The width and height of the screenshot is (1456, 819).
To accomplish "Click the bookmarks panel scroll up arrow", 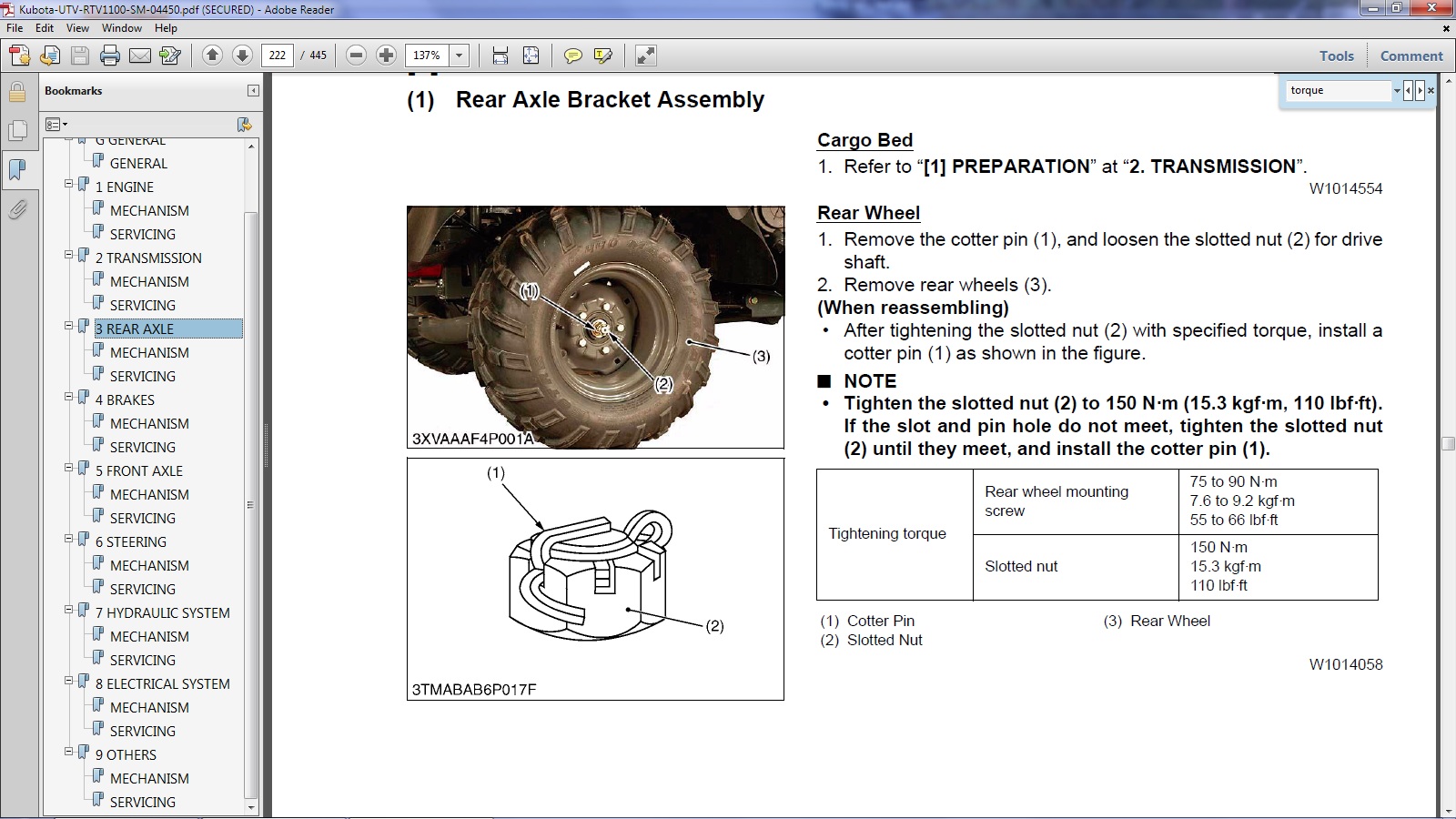I will (x=251, y=146).
